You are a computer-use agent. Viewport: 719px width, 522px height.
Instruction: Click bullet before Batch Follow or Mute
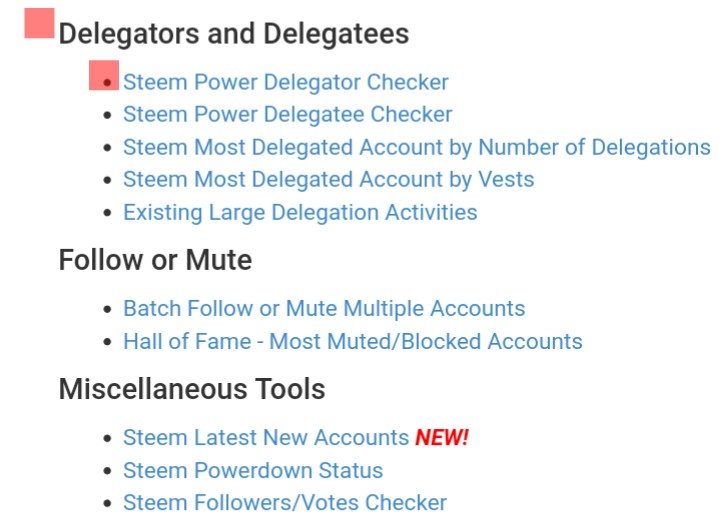pos(108,309)
